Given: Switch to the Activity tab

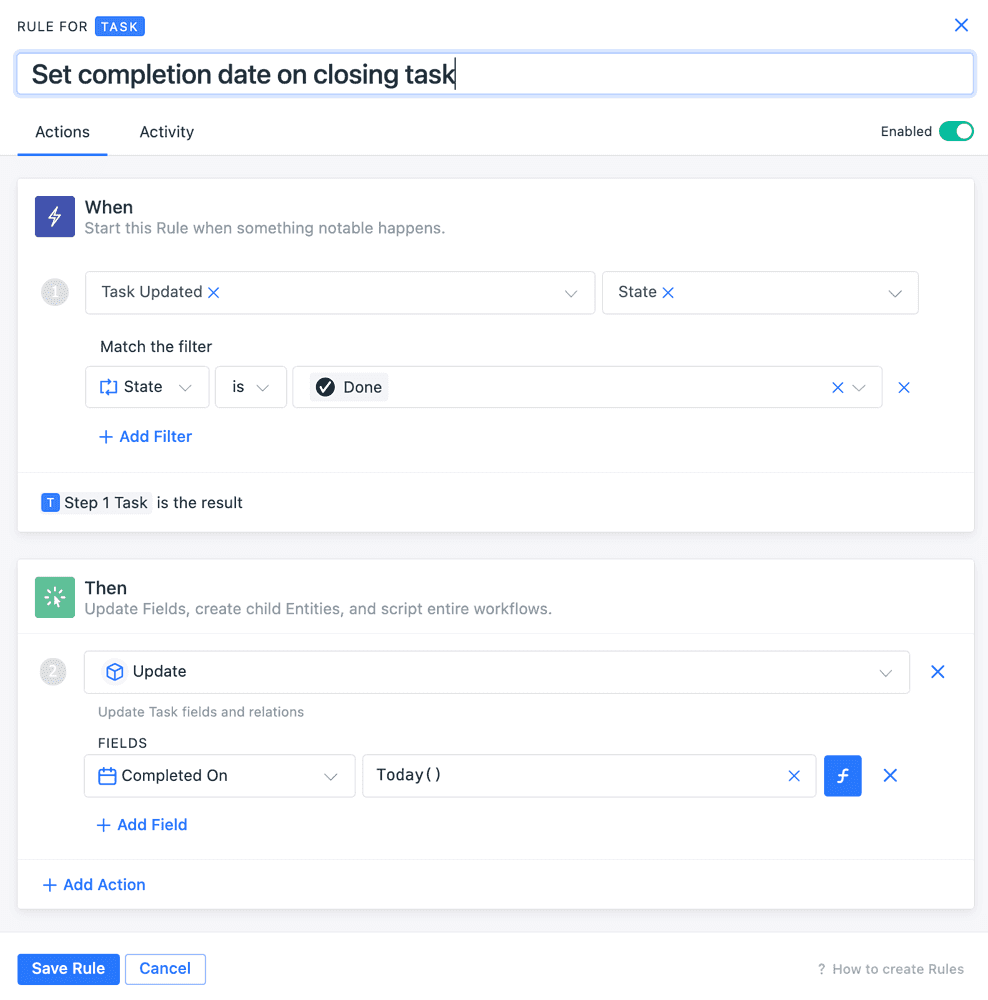Looking at the screenshot, I should coord(166,132).
